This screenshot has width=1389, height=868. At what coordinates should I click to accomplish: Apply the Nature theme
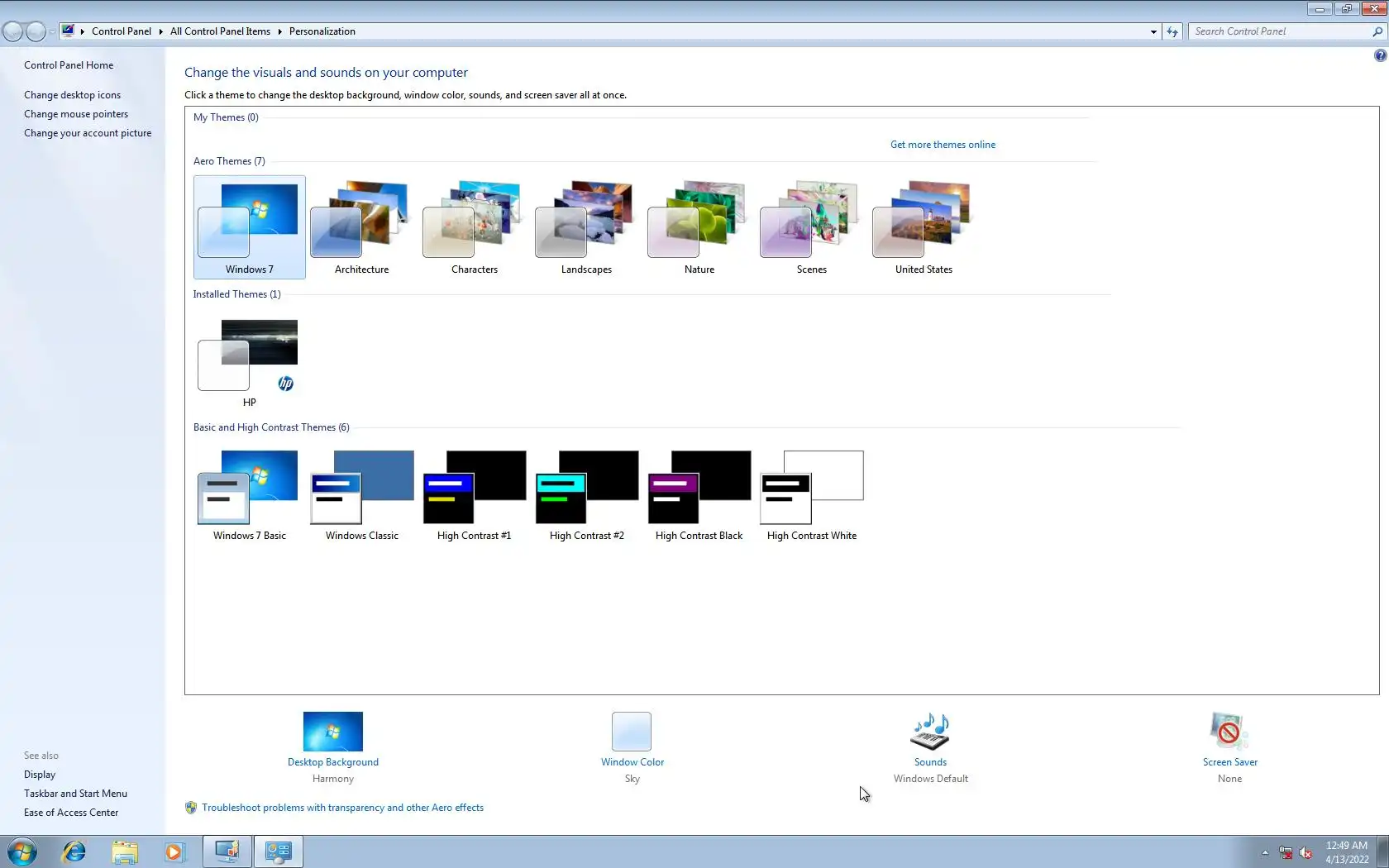click(x=699, y=227)
